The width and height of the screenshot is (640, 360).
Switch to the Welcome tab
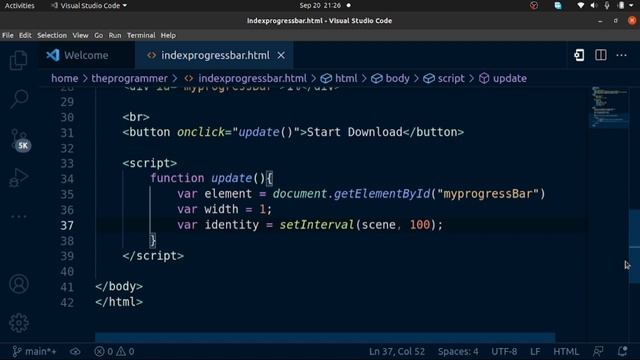(86, 55)
